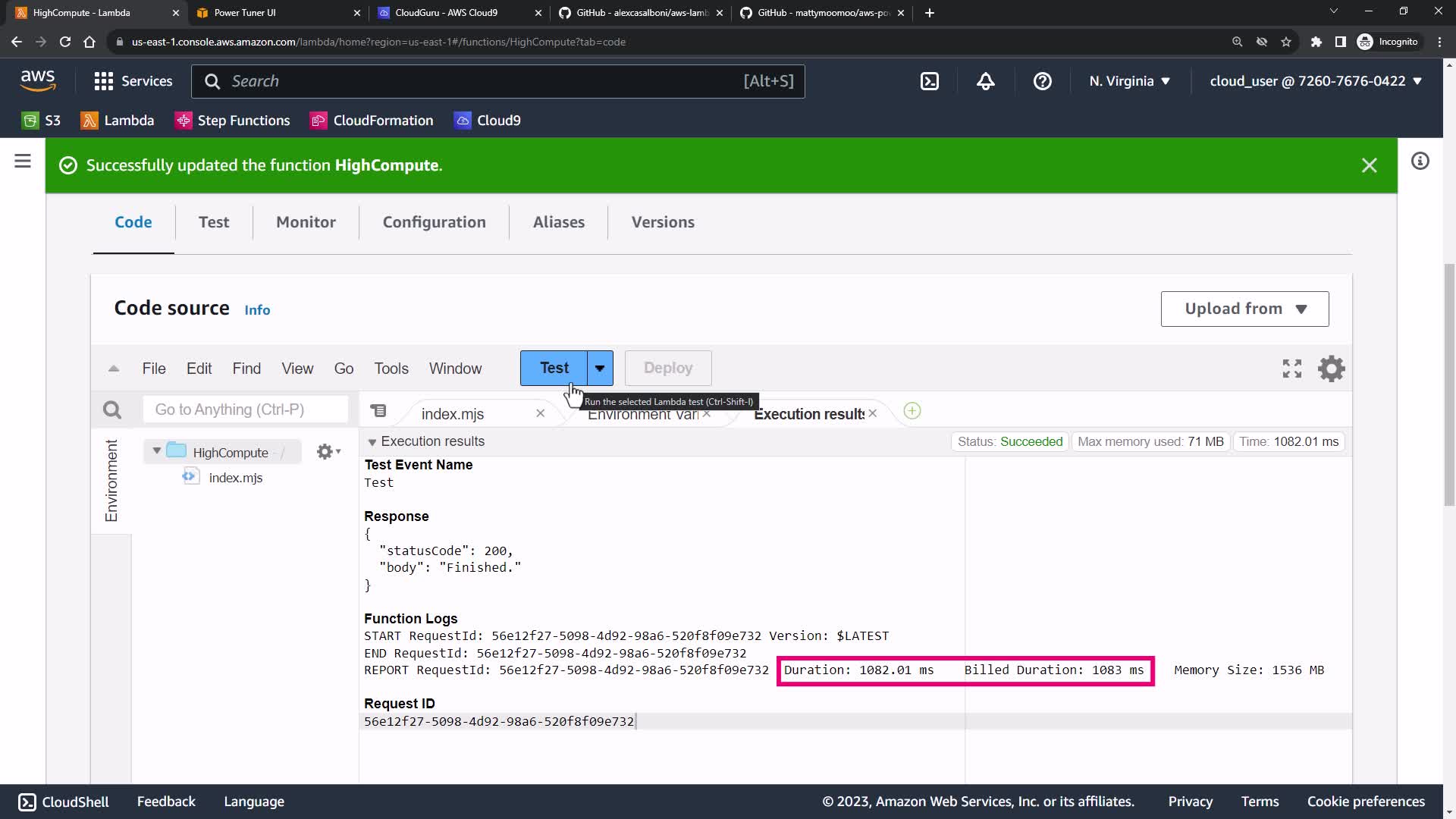Add new tab with plus circle icon
Image resolution: width=1456 pixels, height=819 pixels.
pos(912,411)
